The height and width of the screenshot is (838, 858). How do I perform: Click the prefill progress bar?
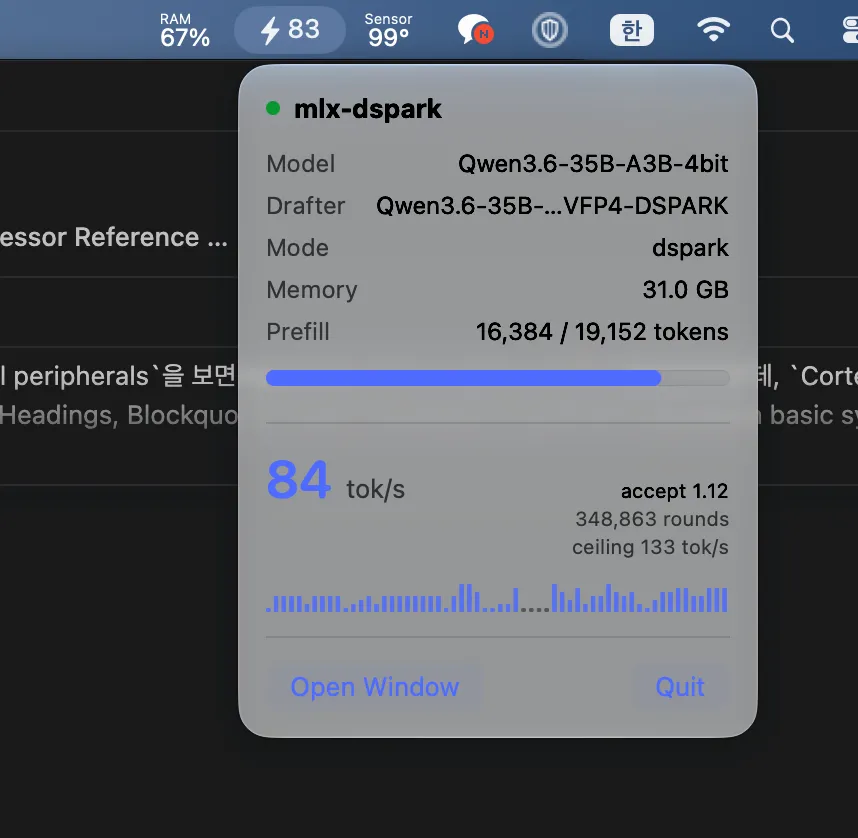tap(497, 378)
